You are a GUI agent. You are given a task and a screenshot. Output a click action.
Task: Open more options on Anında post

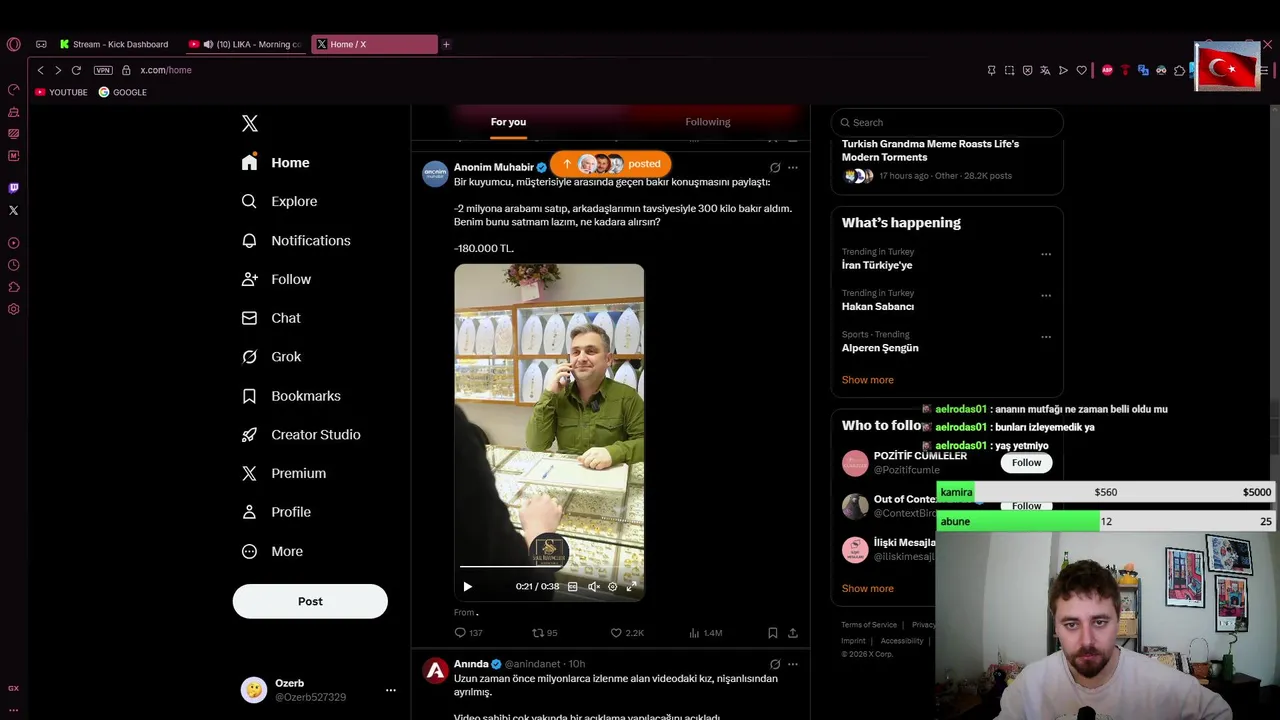793,664
